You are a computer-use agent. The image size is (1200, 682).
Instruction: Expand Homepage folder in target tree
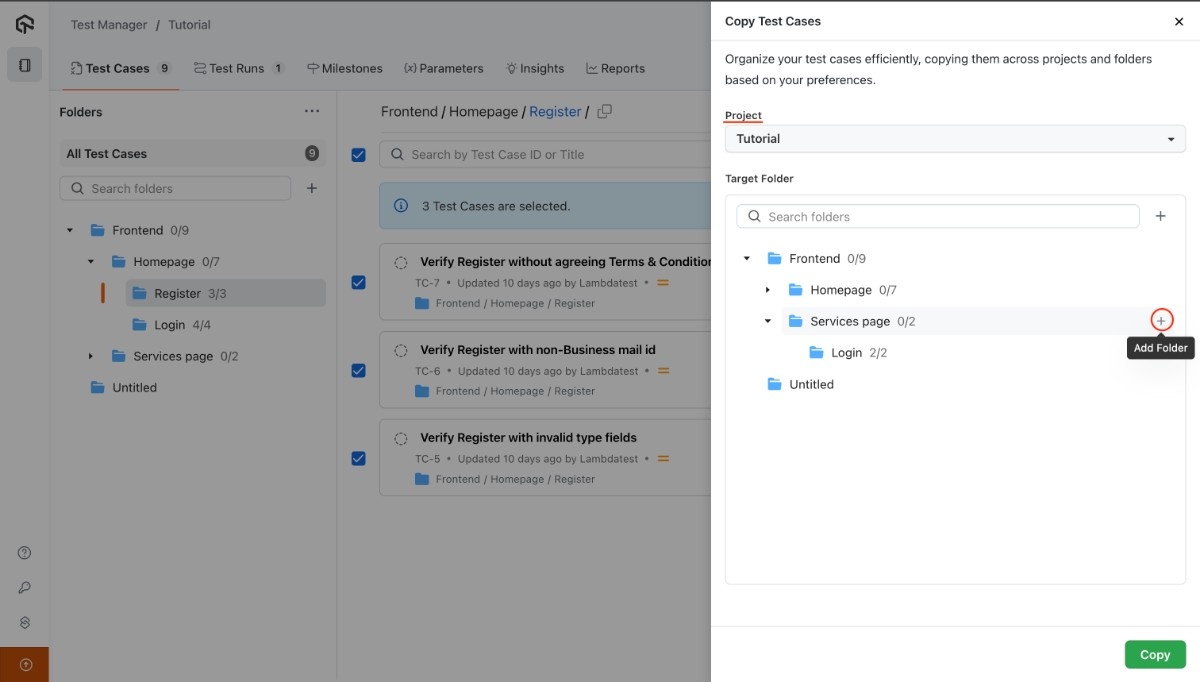click(768, 290)
